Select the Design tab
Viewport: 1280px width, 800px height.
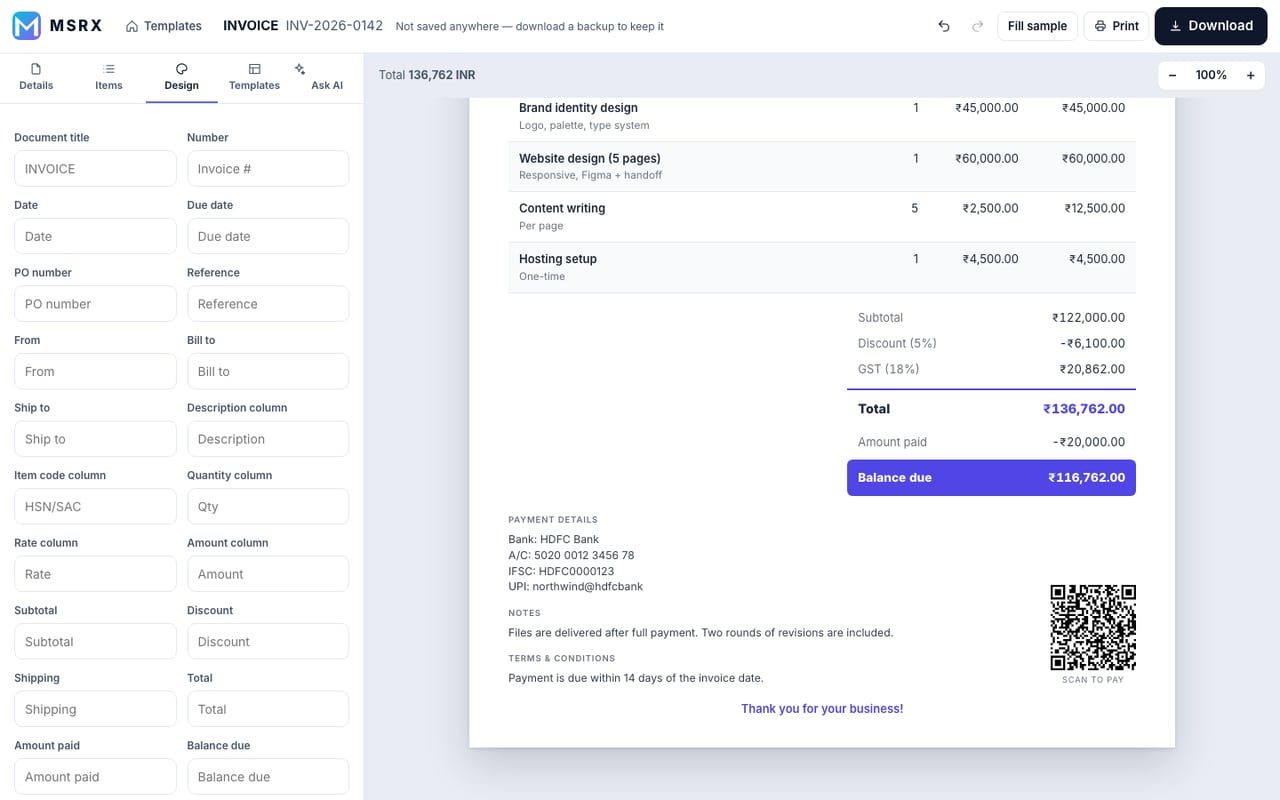tap(181, 77)
